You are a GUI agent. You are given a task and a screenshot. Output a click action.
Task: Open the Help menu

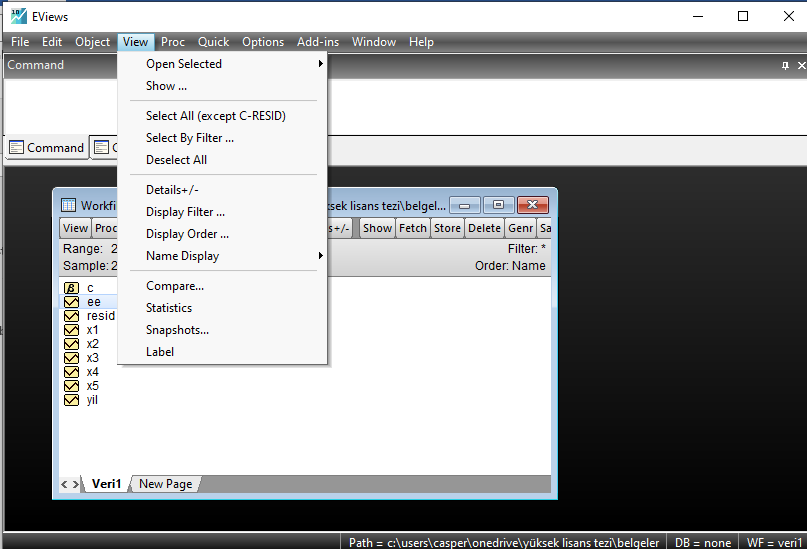(422, 42)
